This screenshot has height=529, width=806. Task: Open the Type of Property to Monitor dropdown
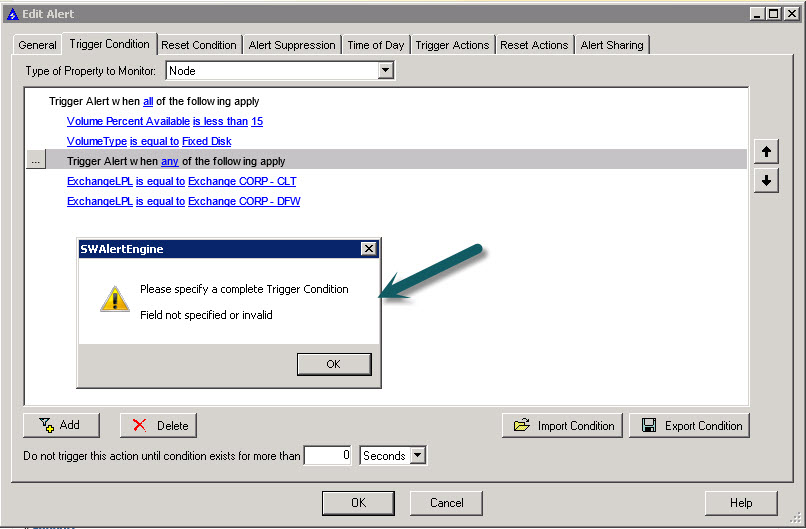pos(386,70)
